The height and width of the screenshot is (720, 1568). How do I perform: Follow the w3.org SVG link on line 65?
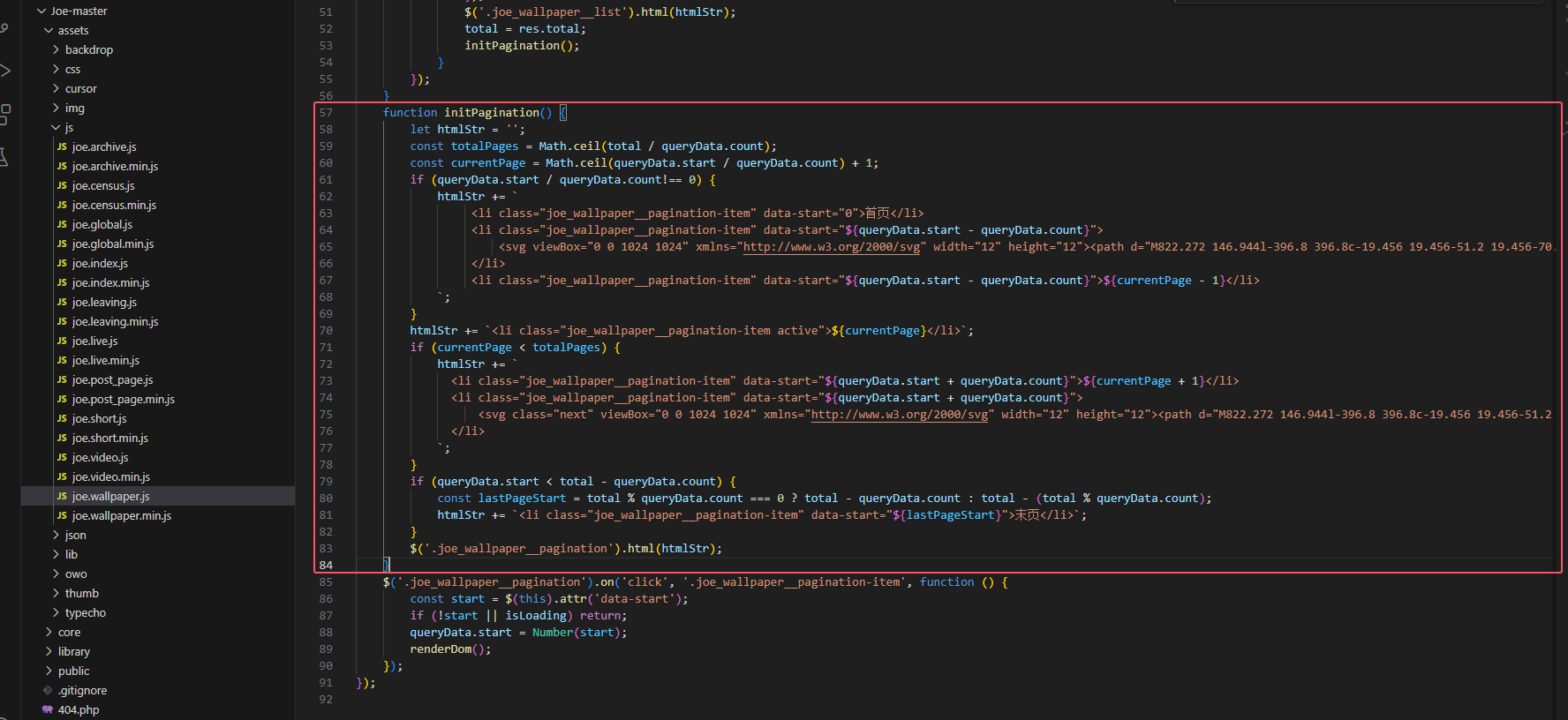click(831, 247)
